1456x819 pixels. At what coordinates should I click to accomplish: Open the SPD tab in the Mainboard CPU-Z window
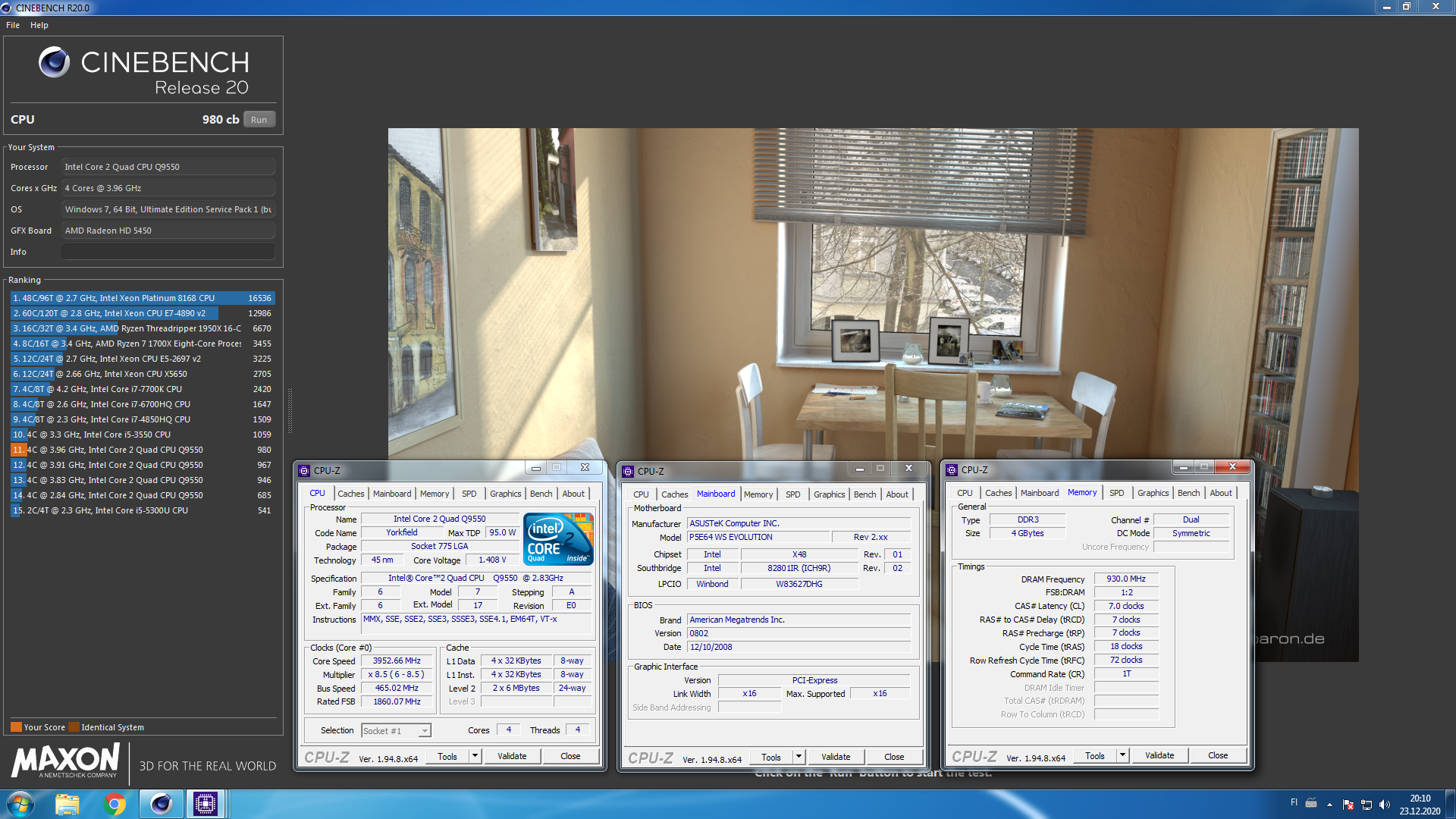tap(792, 494)
